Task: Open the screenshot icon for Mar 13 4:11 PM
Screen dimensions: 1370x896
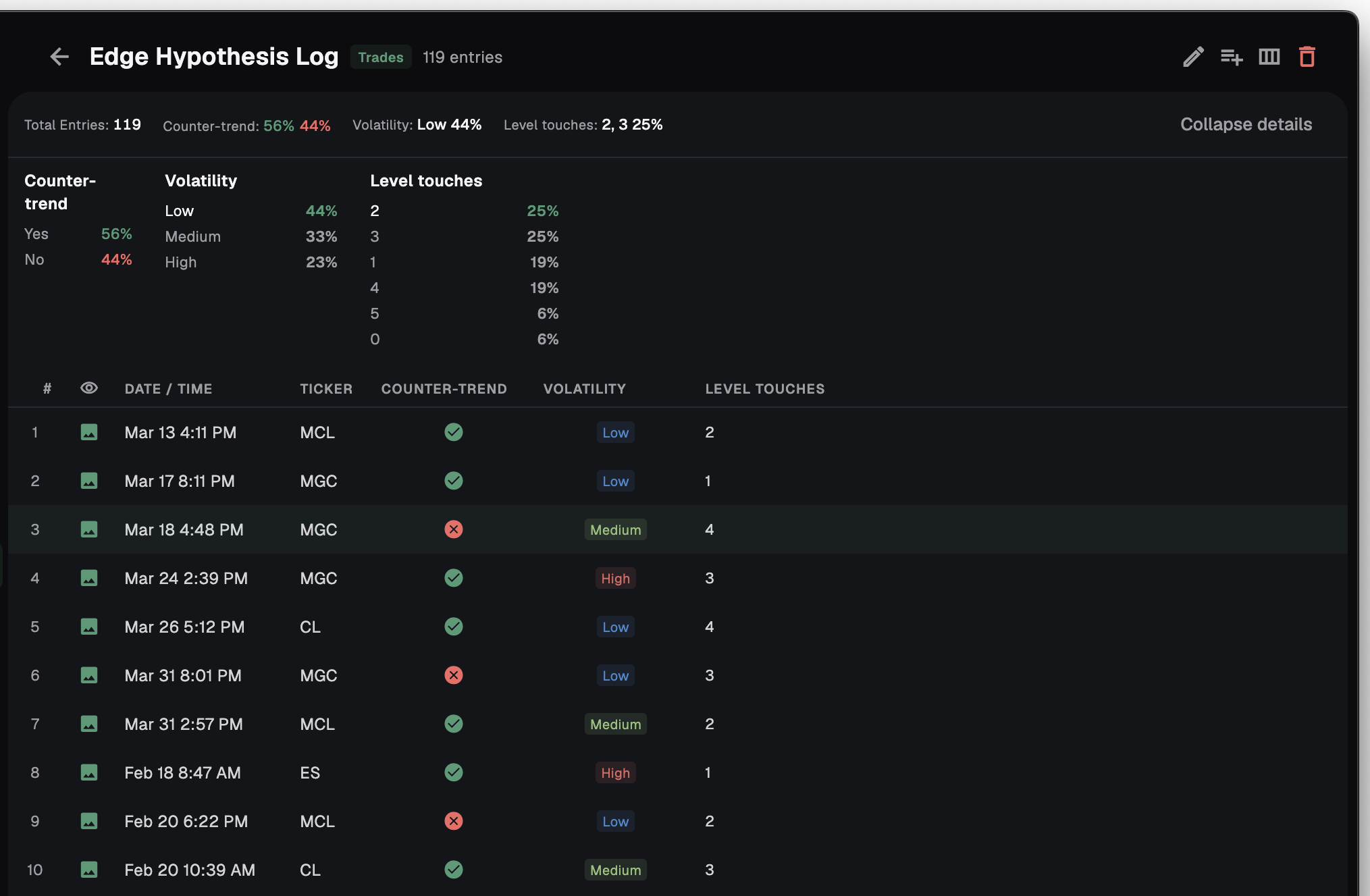Action: [x=89, y=432]
